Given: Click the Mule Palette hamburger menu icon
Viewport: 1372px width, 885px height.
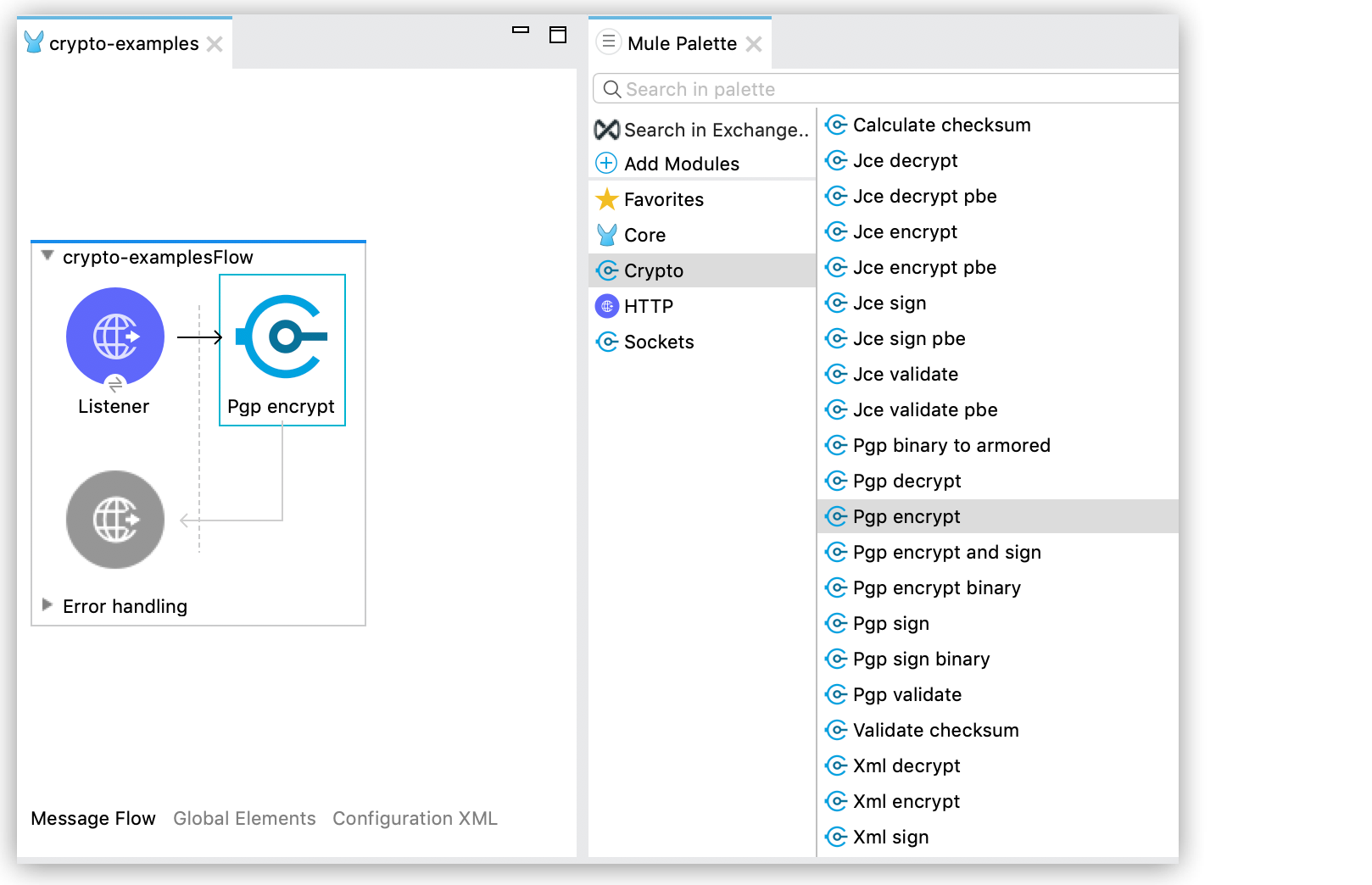Looking at the screenshot, I should point(608,42).
